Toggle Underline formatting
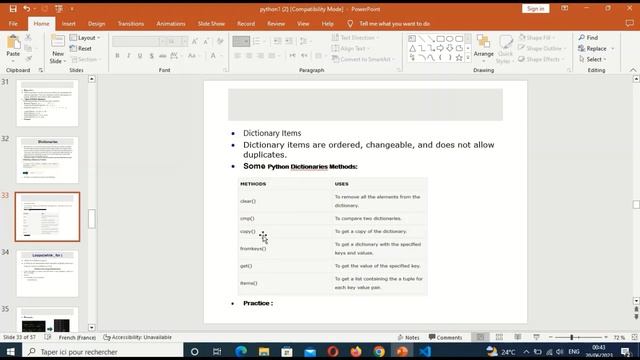Screen dimensions: 640x360 tap(140, 56)
